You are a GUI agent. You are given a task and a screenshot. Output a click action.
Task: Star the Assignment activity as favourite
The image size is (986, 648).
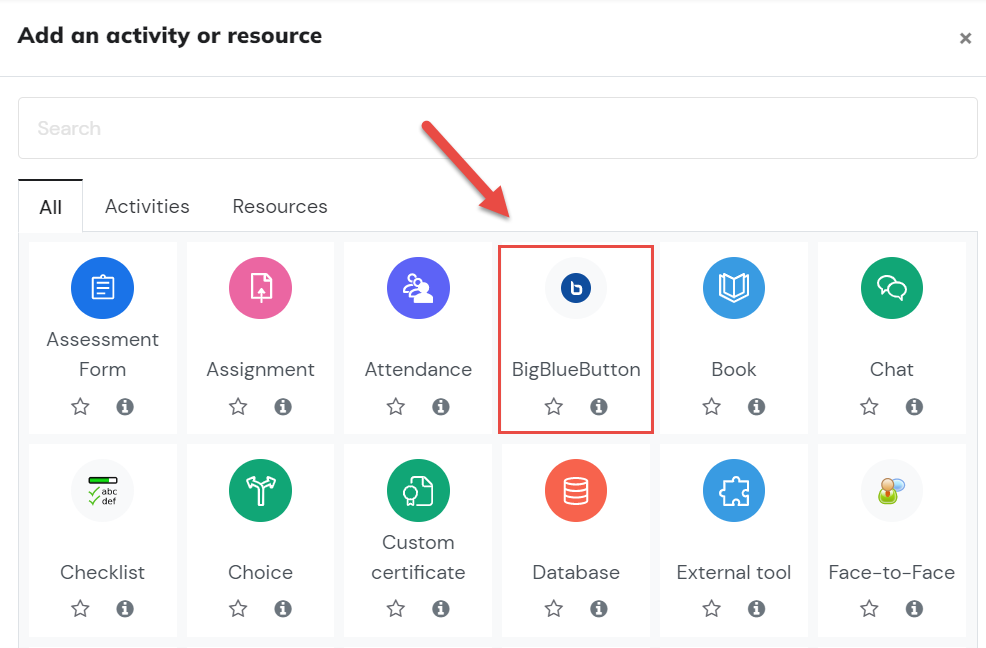pos(238,406)
